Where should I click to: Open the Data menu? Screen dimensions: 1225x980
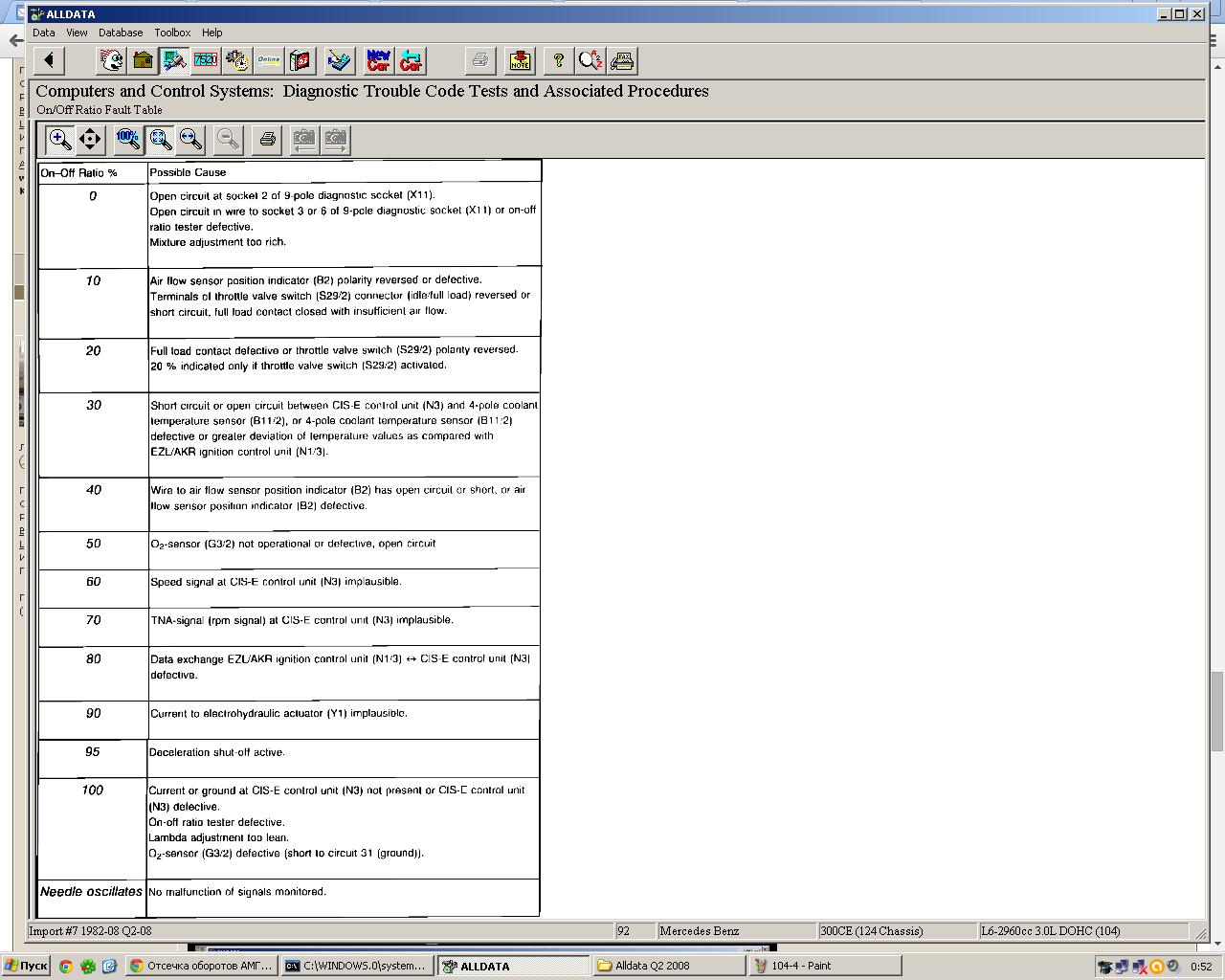click(x=44, y=33)
